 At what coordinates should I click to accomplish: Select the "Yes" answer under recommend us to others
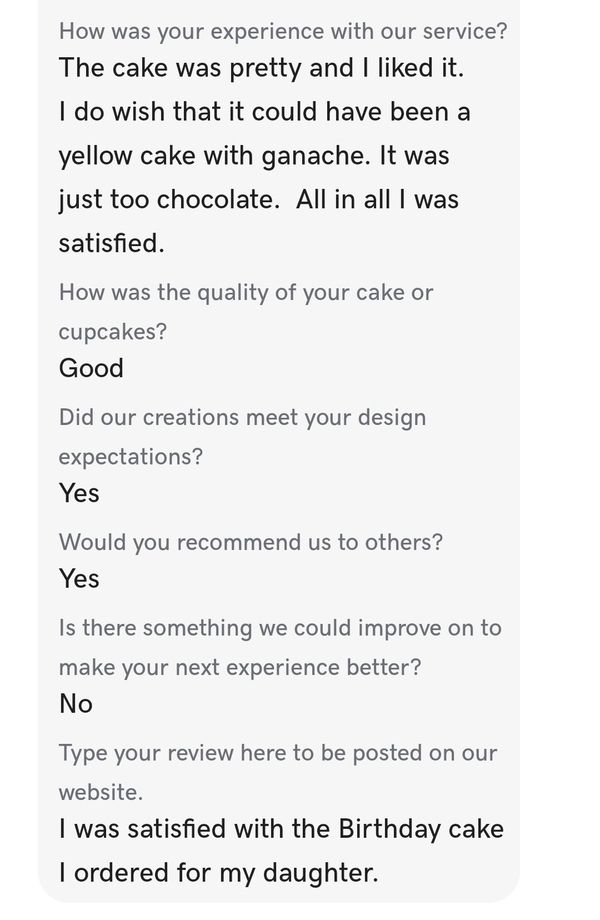pos(79,578)
